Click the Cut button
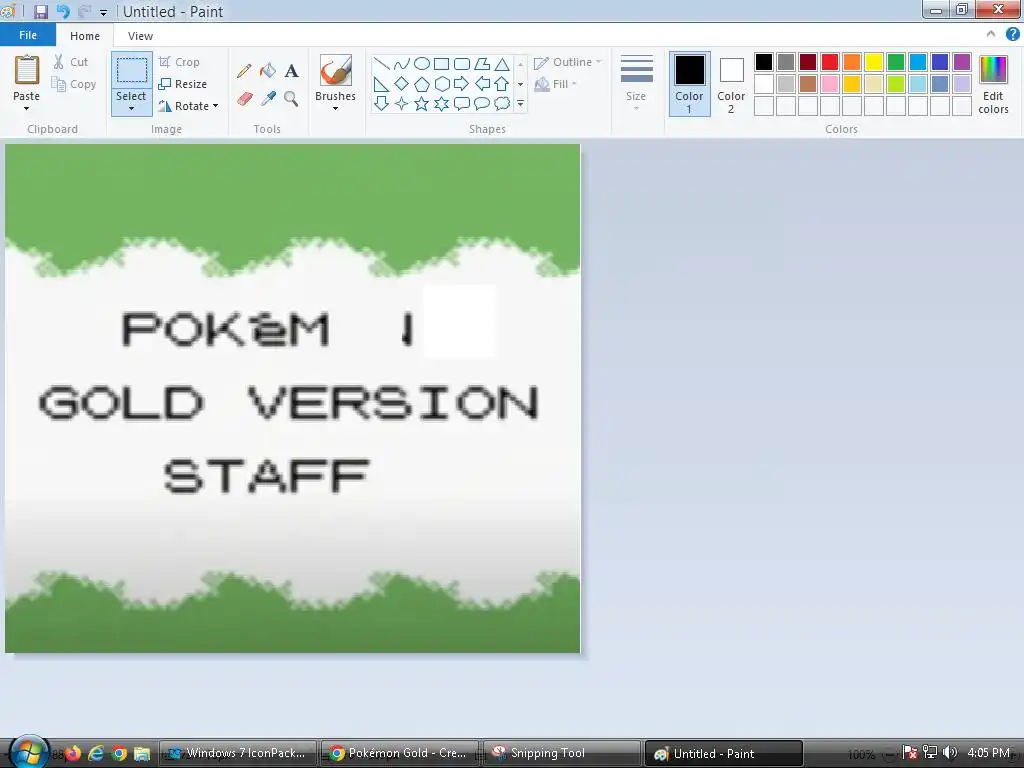1024x768 pixels. coord(71,62)
